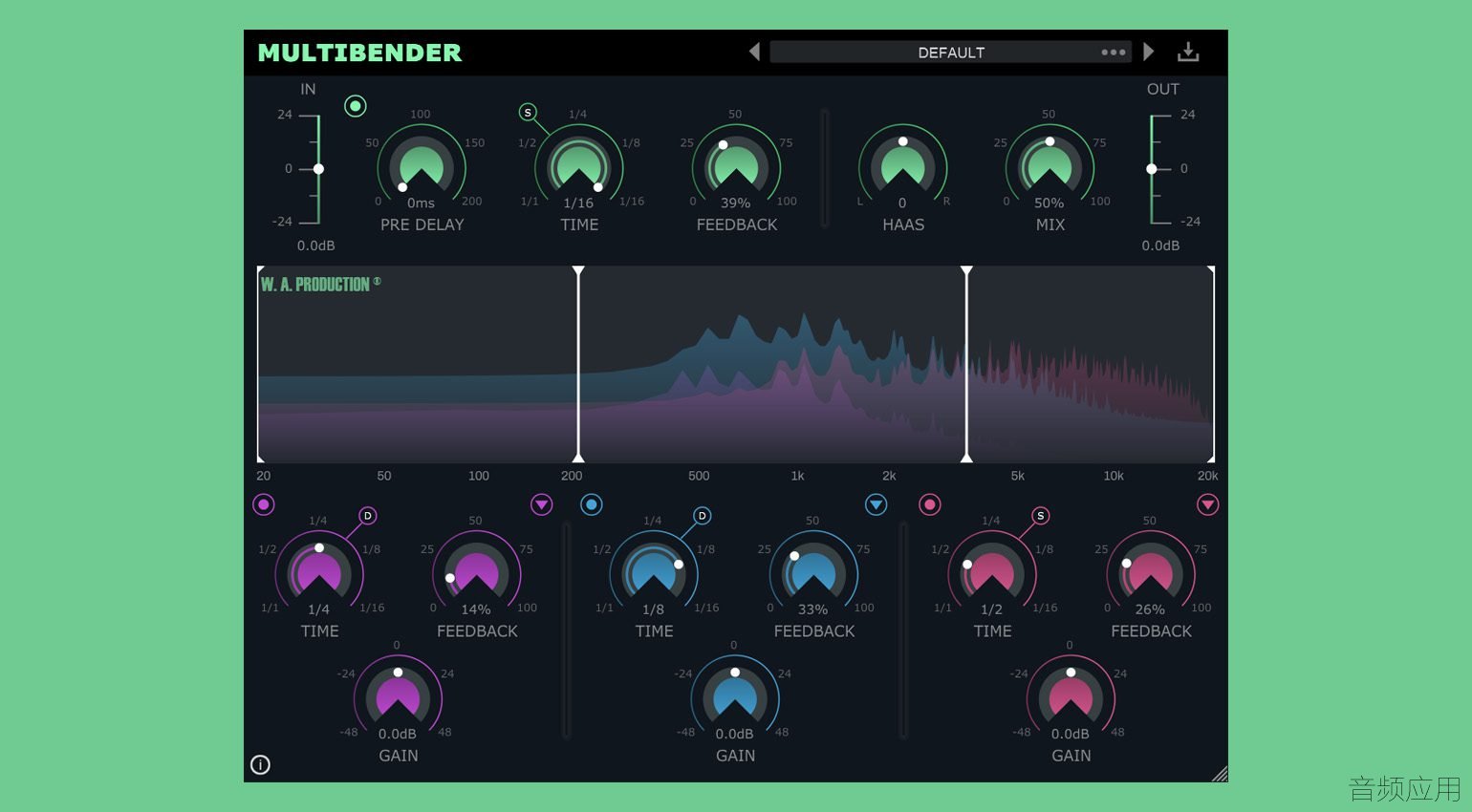
Task: Click the purple band GAIN knob
Action: point(398,697)
